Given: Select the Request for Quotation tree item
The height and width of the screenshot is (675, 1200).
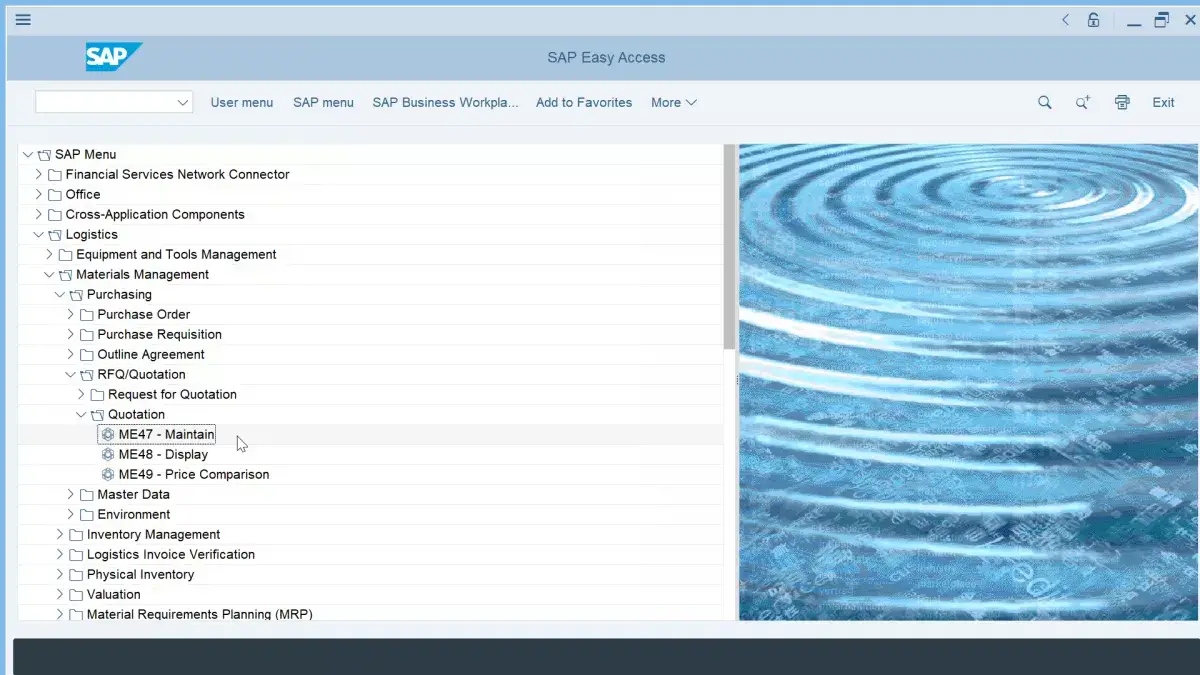Looking at the screenshot, I should pos(173,394).
